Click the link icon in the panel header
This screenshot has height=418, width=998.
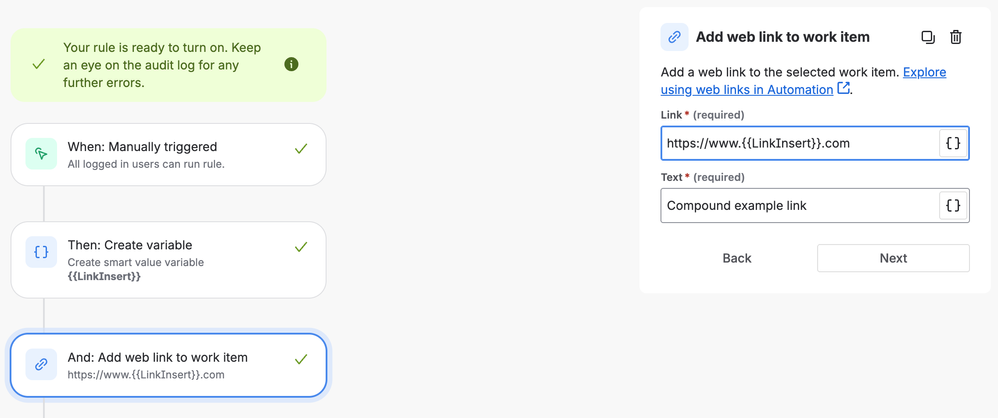[x=674, y=37]
